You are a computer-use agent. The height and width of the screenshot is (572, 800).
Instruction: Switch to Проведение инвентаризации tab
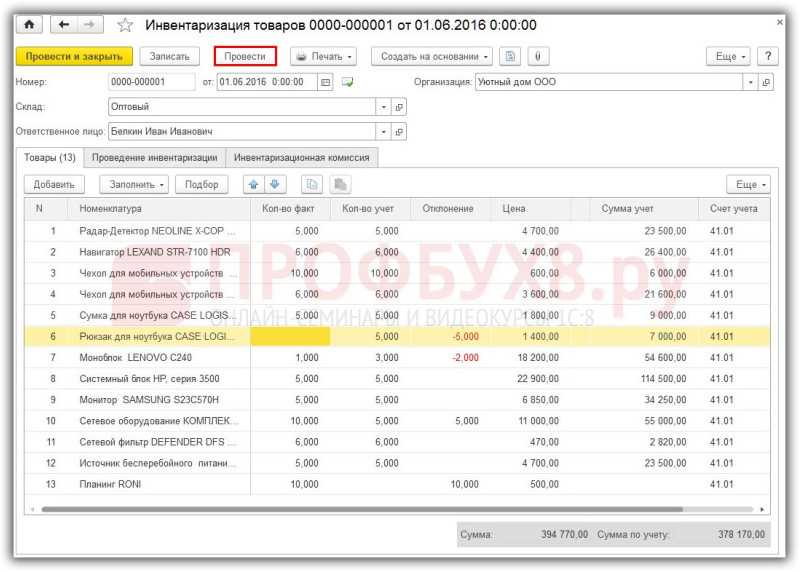click(155, 158)
